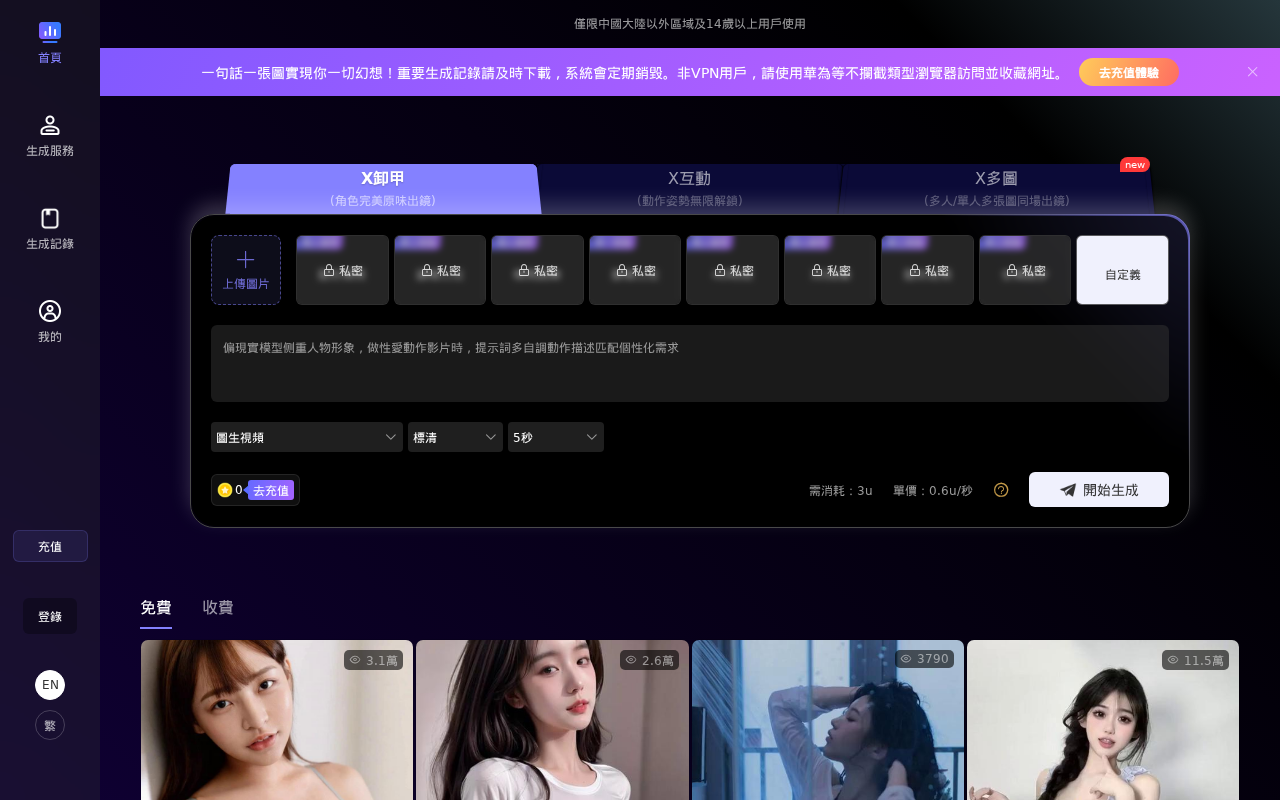The image size is (1280, 800).
Task: Click the sidebar 充值 button
Action: point(50,546)
